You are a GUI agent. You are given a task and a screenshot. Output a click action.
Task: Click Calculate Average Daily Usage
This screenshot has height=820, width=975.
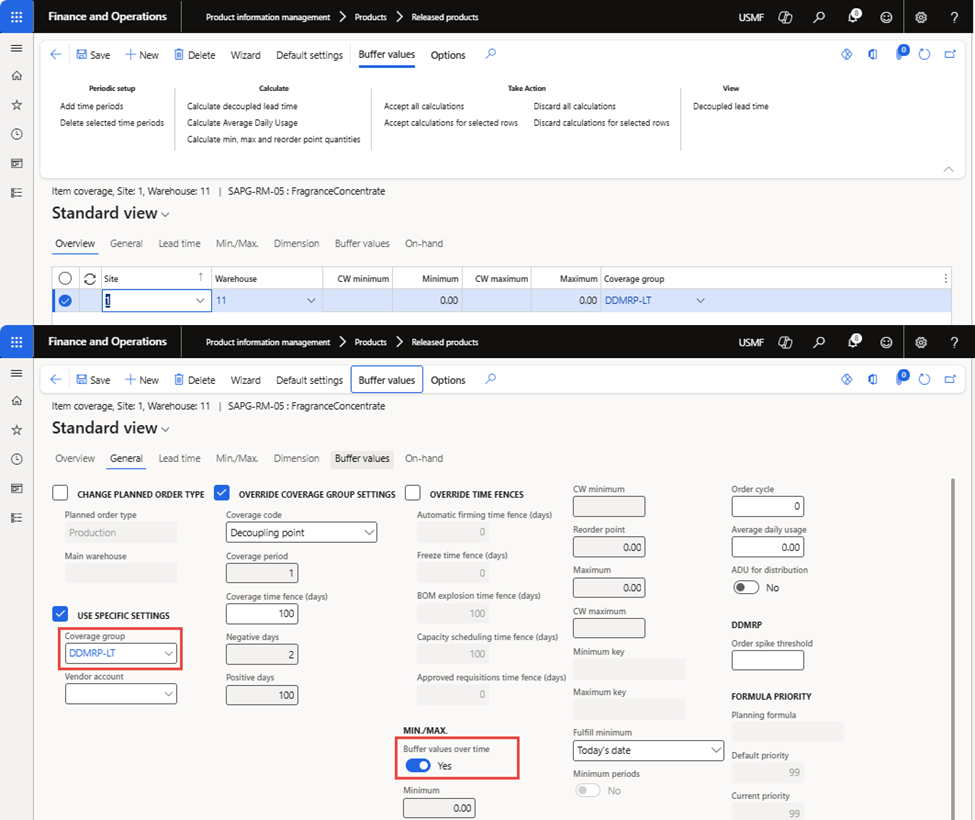tap(243, 123)
